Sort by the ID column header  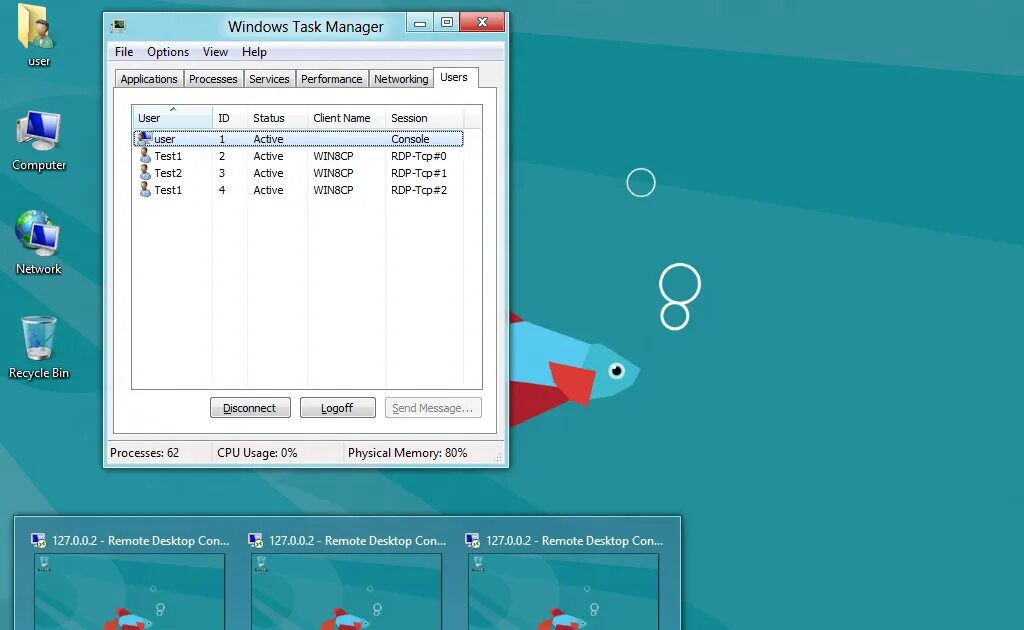230,118
